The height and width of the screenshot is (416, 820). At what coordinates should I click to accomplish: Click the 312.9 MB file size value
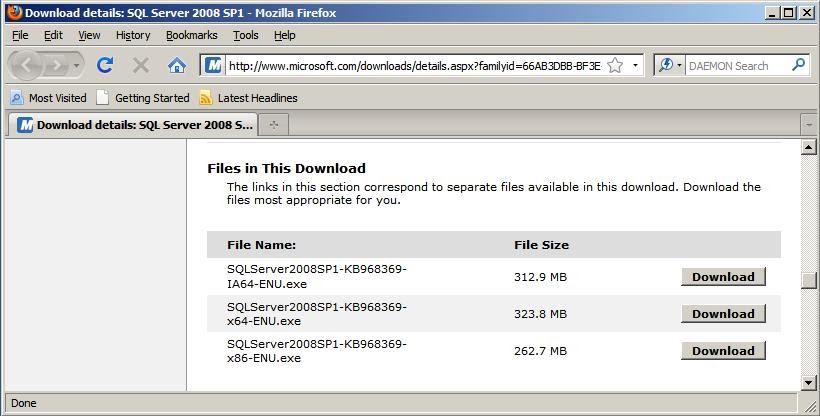click(540, 277)
